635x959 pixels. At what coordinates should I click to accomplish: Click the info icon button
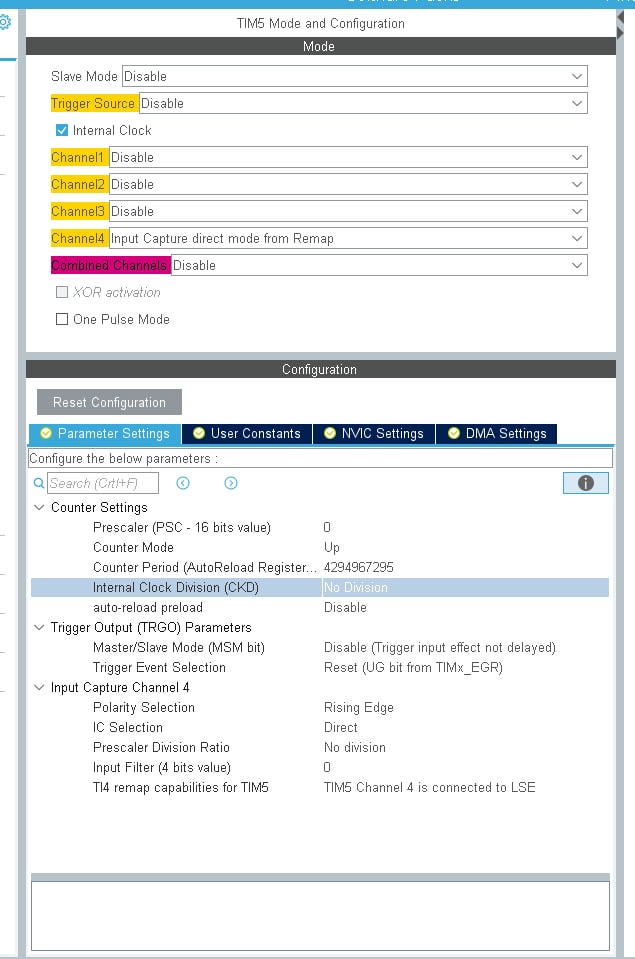tap(585, 483)
